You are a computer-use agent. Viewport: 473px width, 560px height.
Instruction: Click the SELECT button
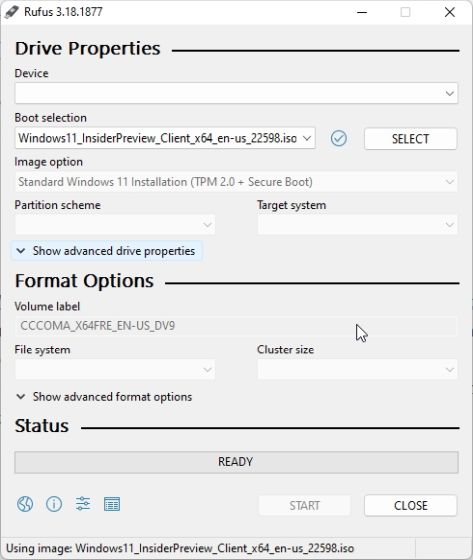pyautogui.click(x=410, y=139)
